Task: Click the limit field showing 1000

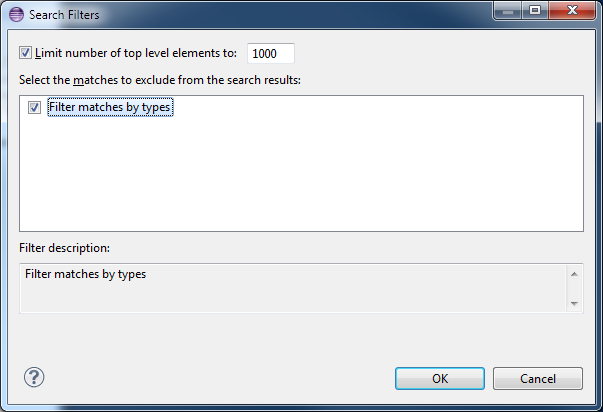Action: 271,53
